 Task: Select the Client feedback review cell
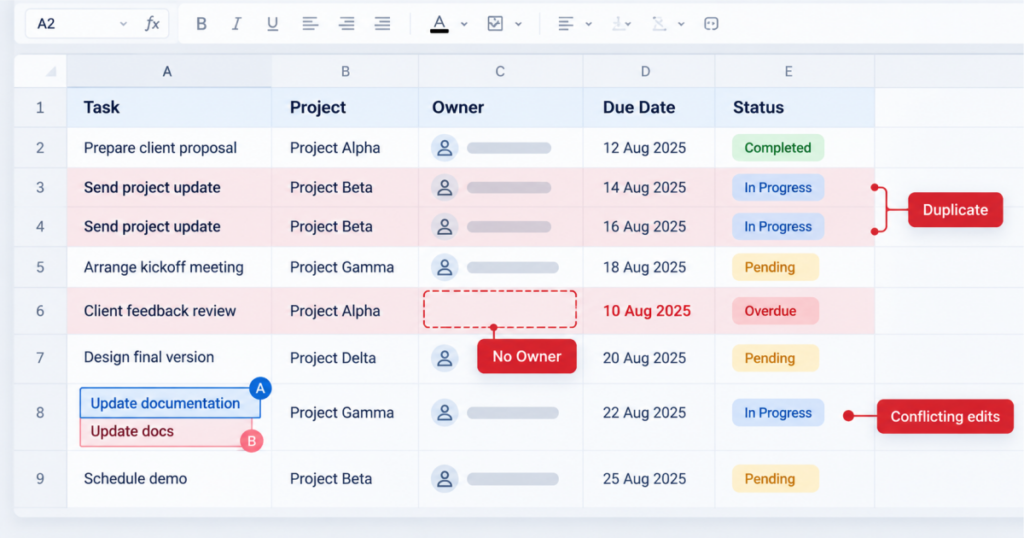(x=169, y=311)
